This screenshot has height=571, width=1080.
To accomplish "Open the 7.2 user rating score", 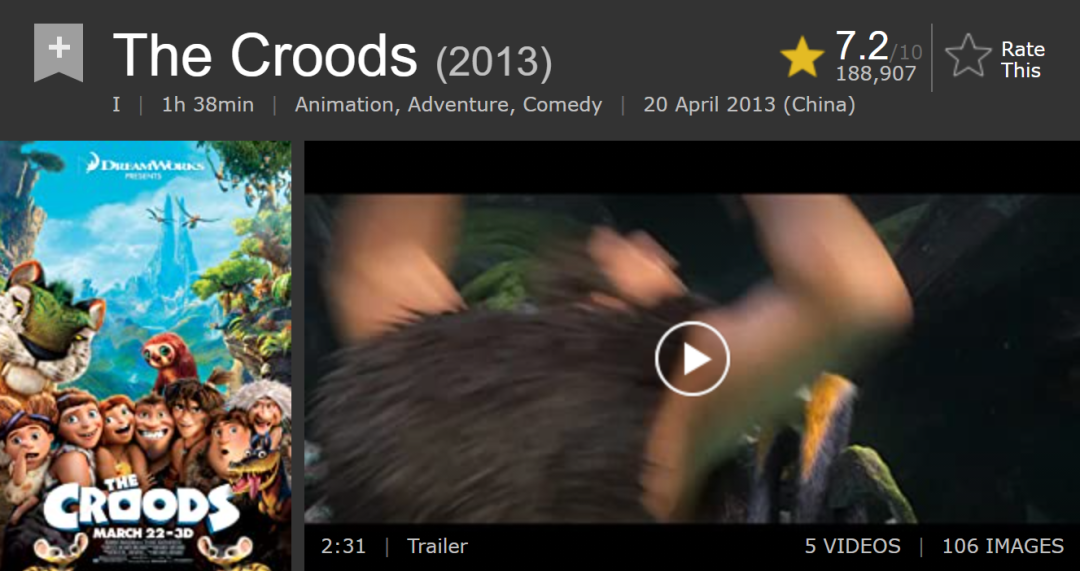I will (x=862, y=45).
